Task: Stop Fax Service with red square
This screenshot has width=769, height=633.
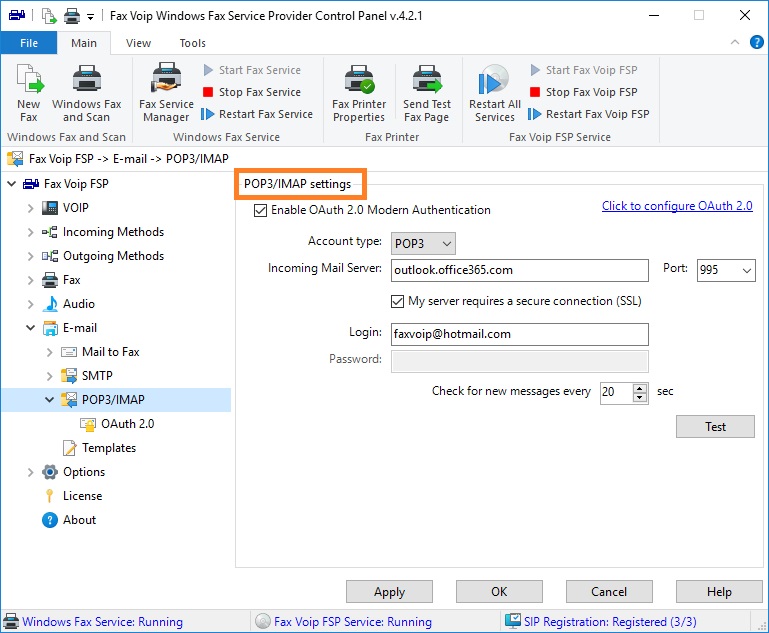Action: [208, 92]
